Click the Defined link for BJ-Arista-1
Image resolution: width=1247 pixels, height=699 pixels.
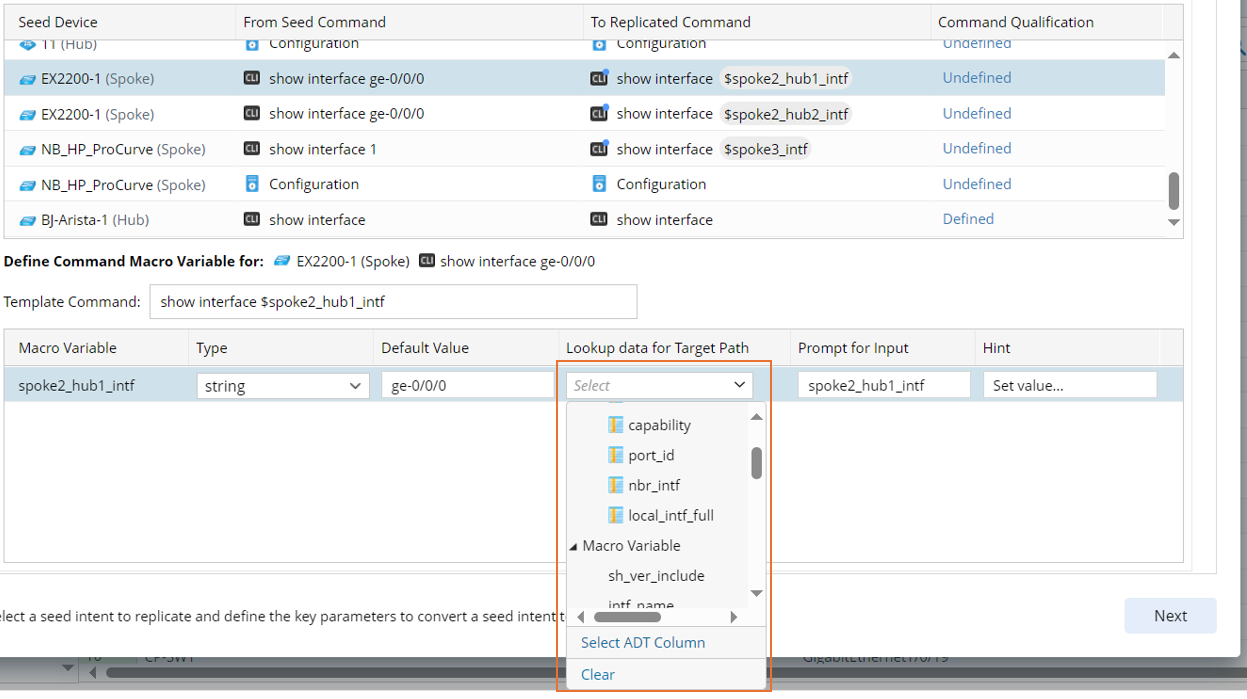click(968, 219)
